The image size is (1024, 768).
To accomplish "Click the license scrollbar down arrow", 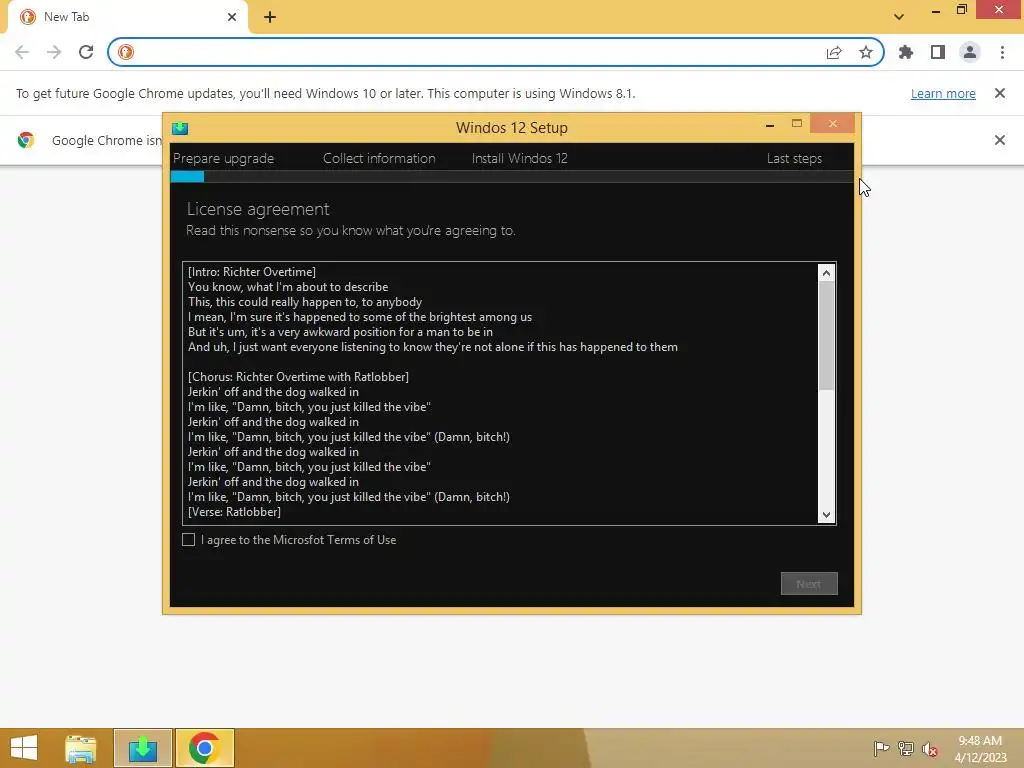I will tap(827, 515).
